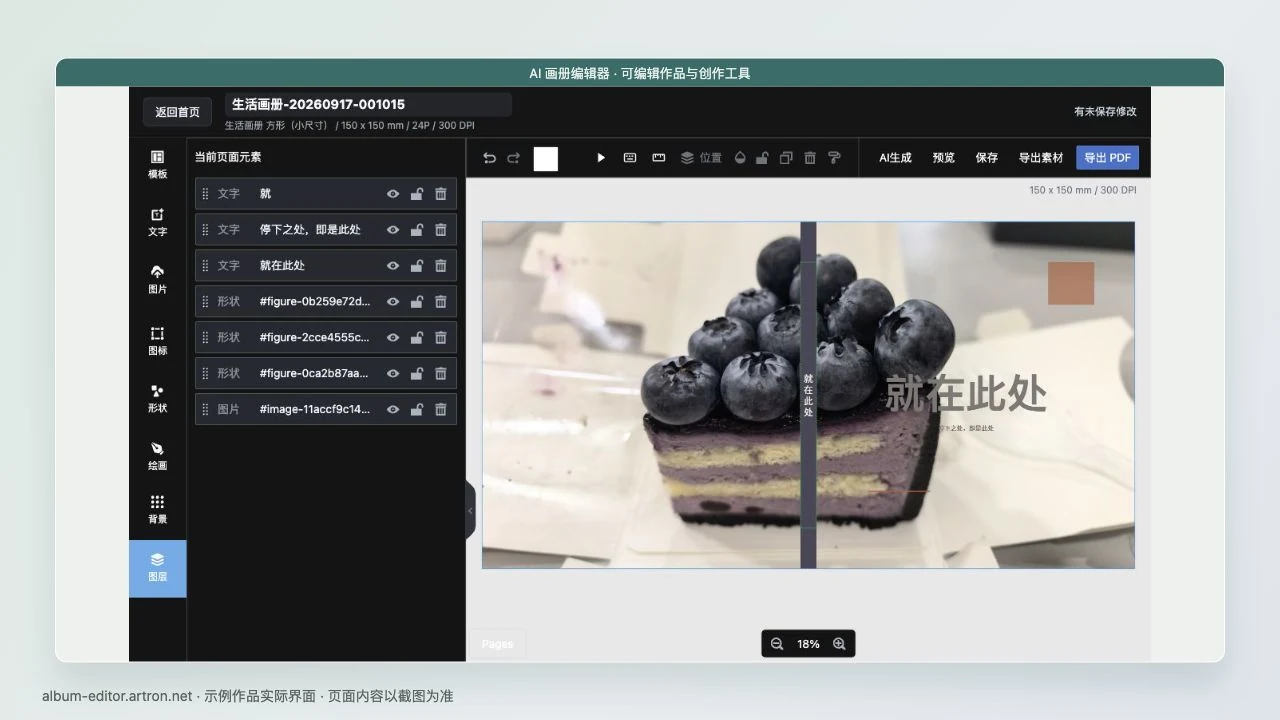This screenshot has height=720, width=1280.
Task: Lock the 就 text layer
Action: coord(417,193)
